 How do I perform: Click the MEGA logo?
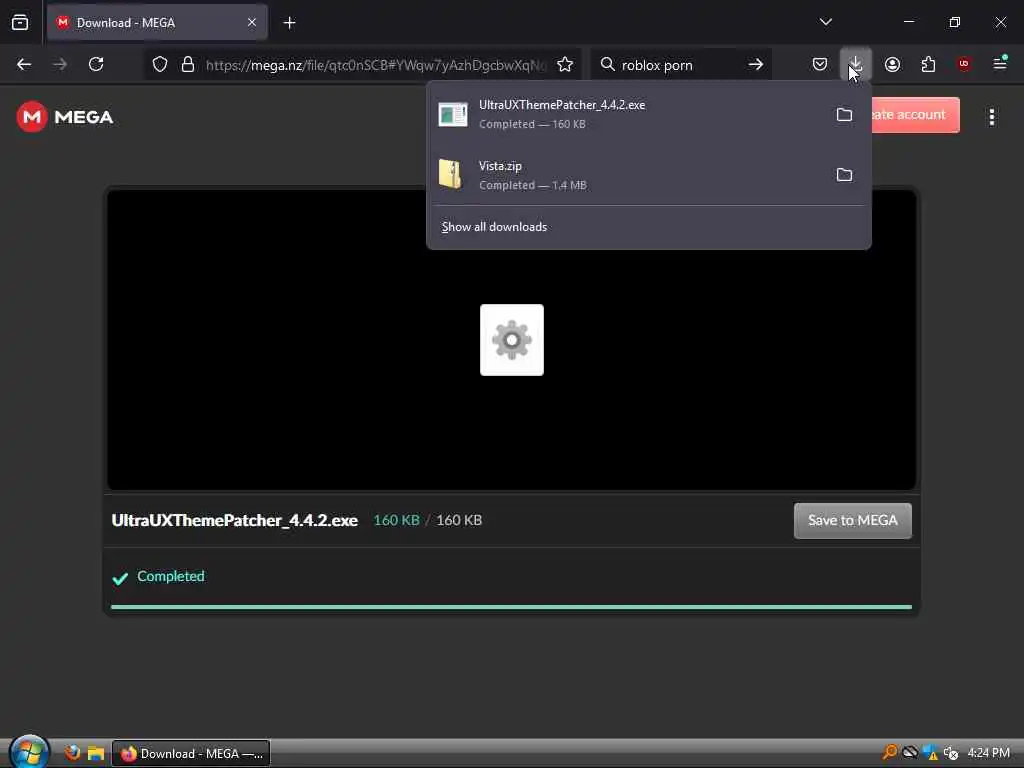(65, 117)
